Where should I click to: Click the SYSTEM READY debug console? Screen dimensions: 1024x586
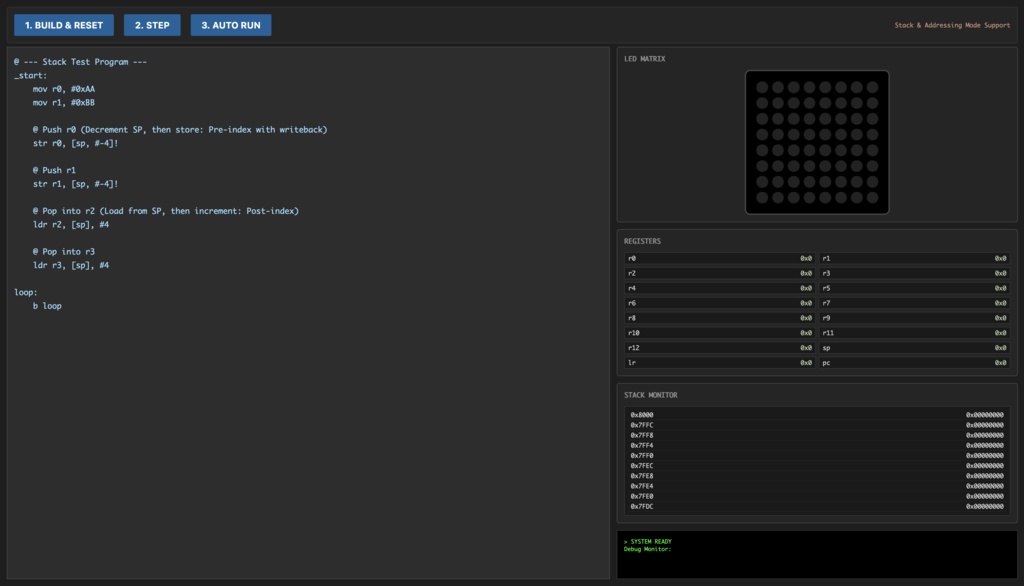click(817, 555)
